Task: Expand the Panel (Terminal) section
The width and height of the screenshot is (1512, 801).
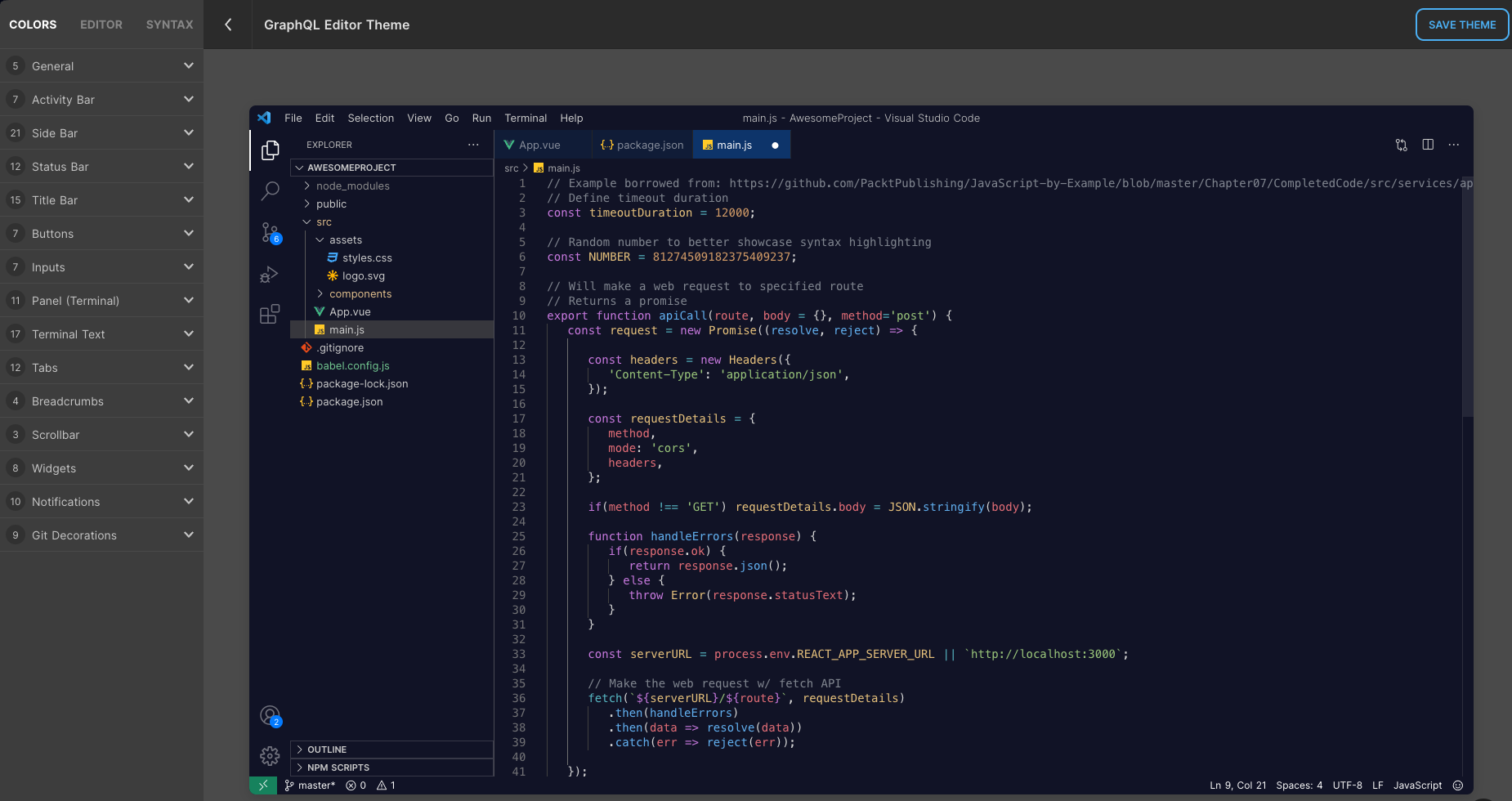Action: coord(101,301)
